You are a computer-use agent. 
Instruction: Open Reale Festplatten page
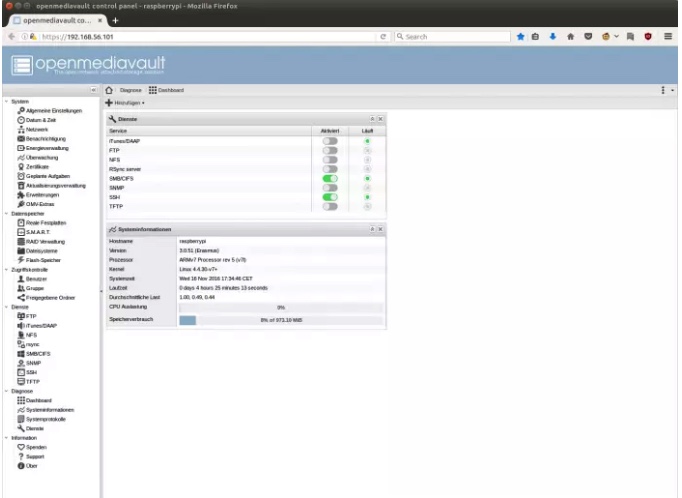[x=42, y=223]
